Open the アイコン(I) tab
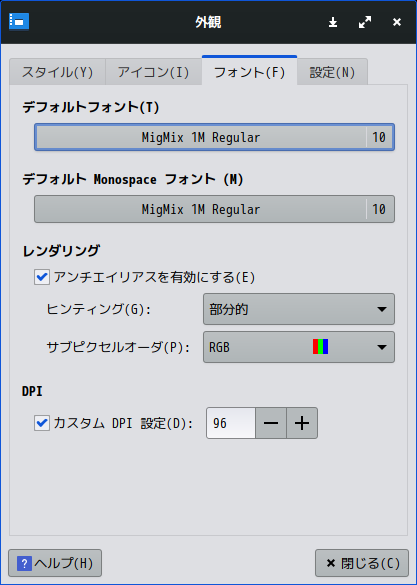Screen dimensions: 417x585 tap(154, 72)
